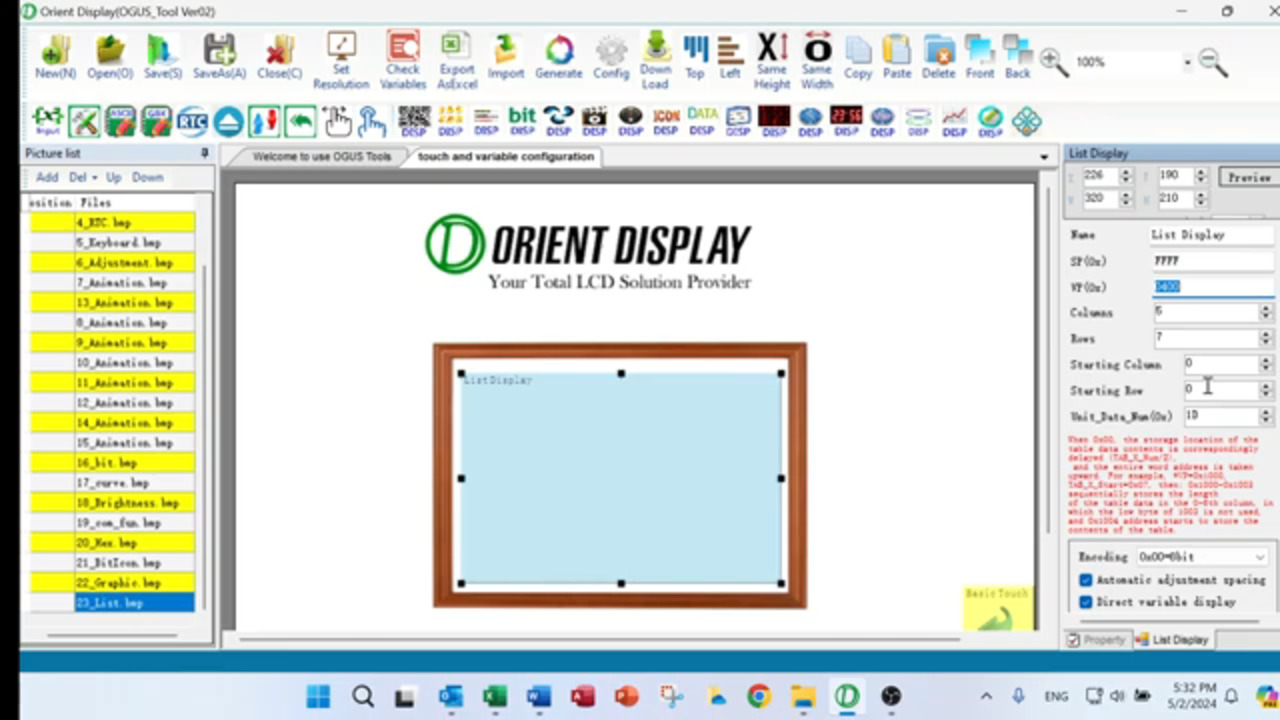Image resolution: width=1280 pixels, height=720 pixels.
Task: Align selection with Top icon
Action: tap(695, 57)
